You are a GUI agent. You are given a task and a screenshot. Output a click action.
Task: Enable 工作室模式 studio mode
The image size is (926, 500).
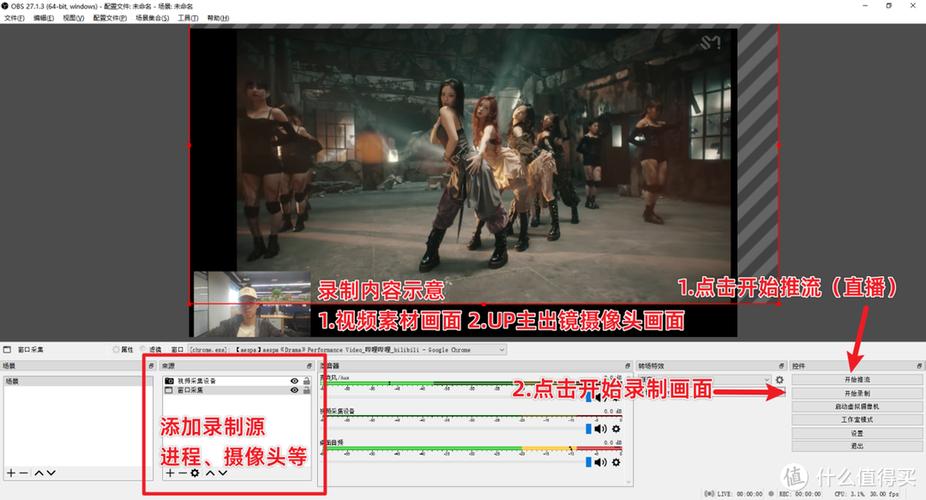tap(856, 420)
